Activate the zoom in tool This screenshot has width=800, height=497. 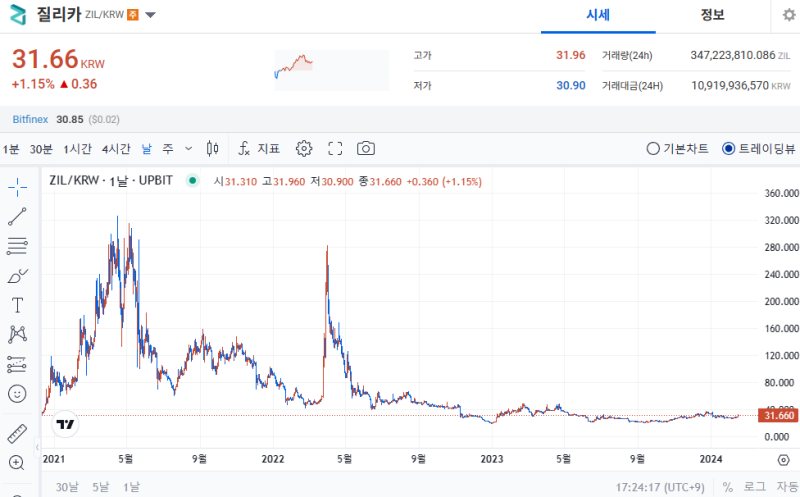17,463
